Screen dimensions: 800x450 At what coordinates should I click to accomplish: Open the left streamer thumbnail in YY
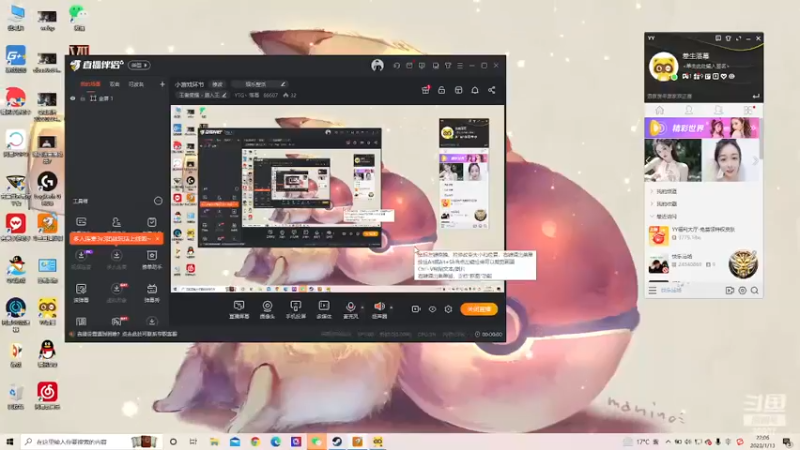click(673, 160)
